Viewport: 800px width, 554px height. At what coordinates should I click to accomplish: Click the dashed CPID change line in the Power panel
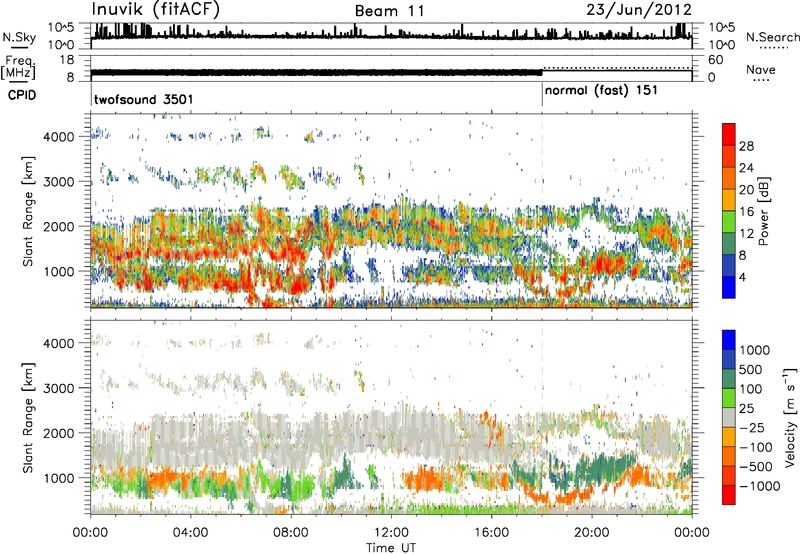tap(542, 210)
